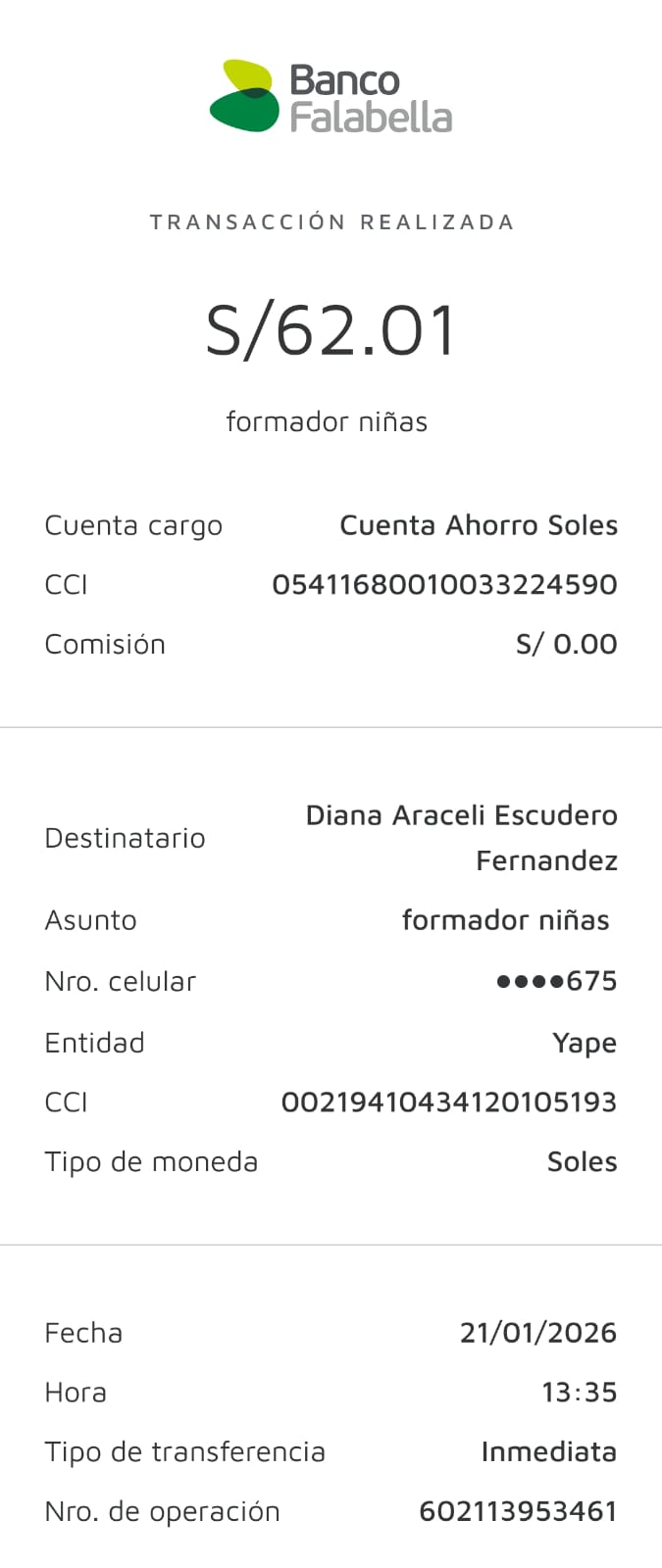
Task: Click the S/62.01 transaction amount
Action: coord(331,329)
